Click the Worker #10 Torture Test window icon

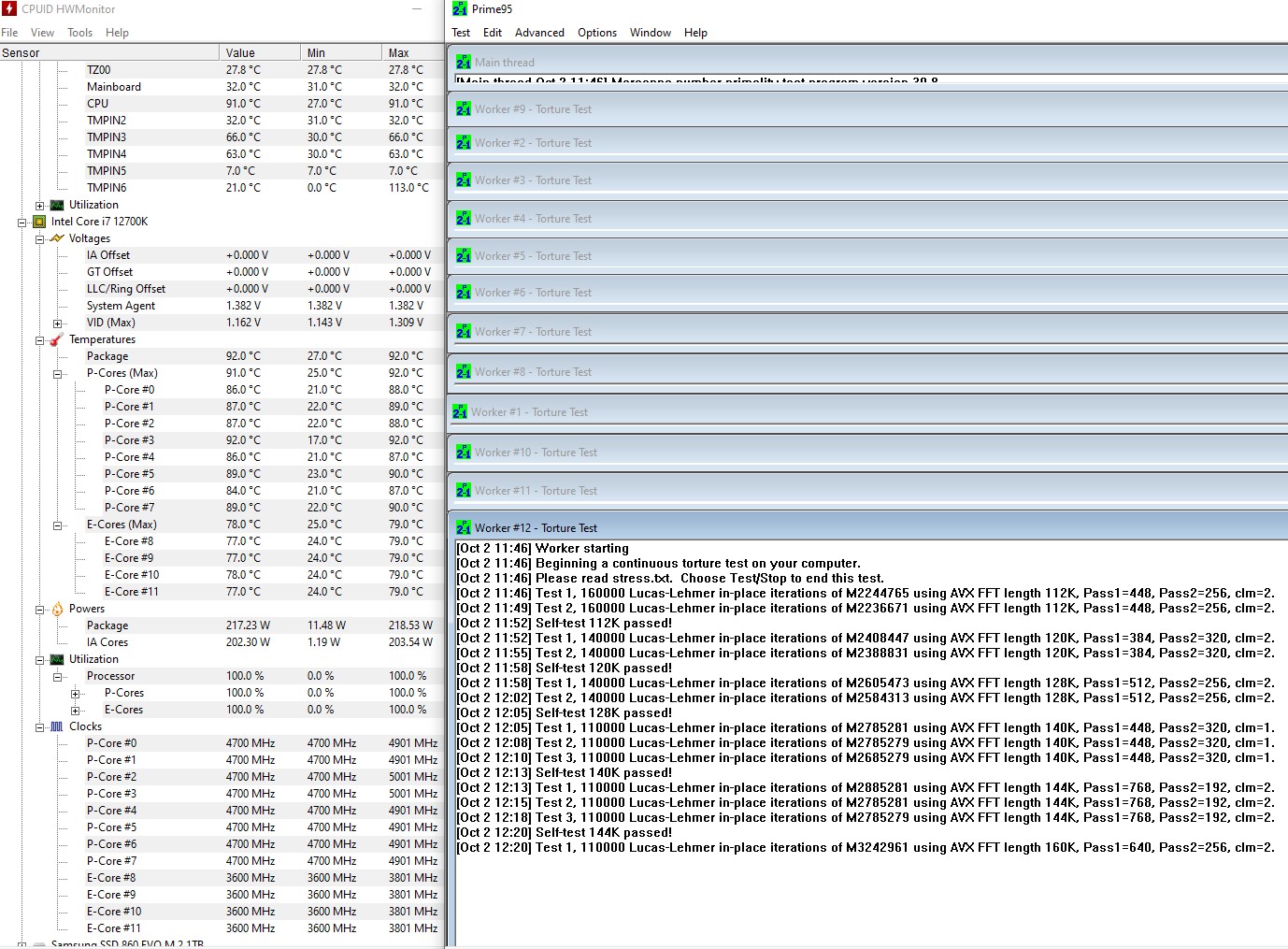[464, 453]
